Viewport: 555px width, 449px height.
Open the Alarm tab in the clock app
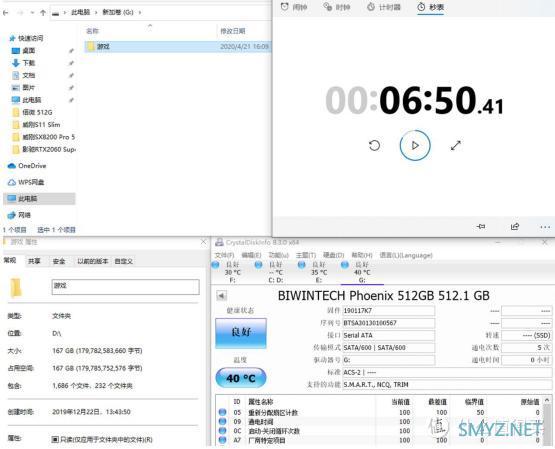[x=294, y=7]
